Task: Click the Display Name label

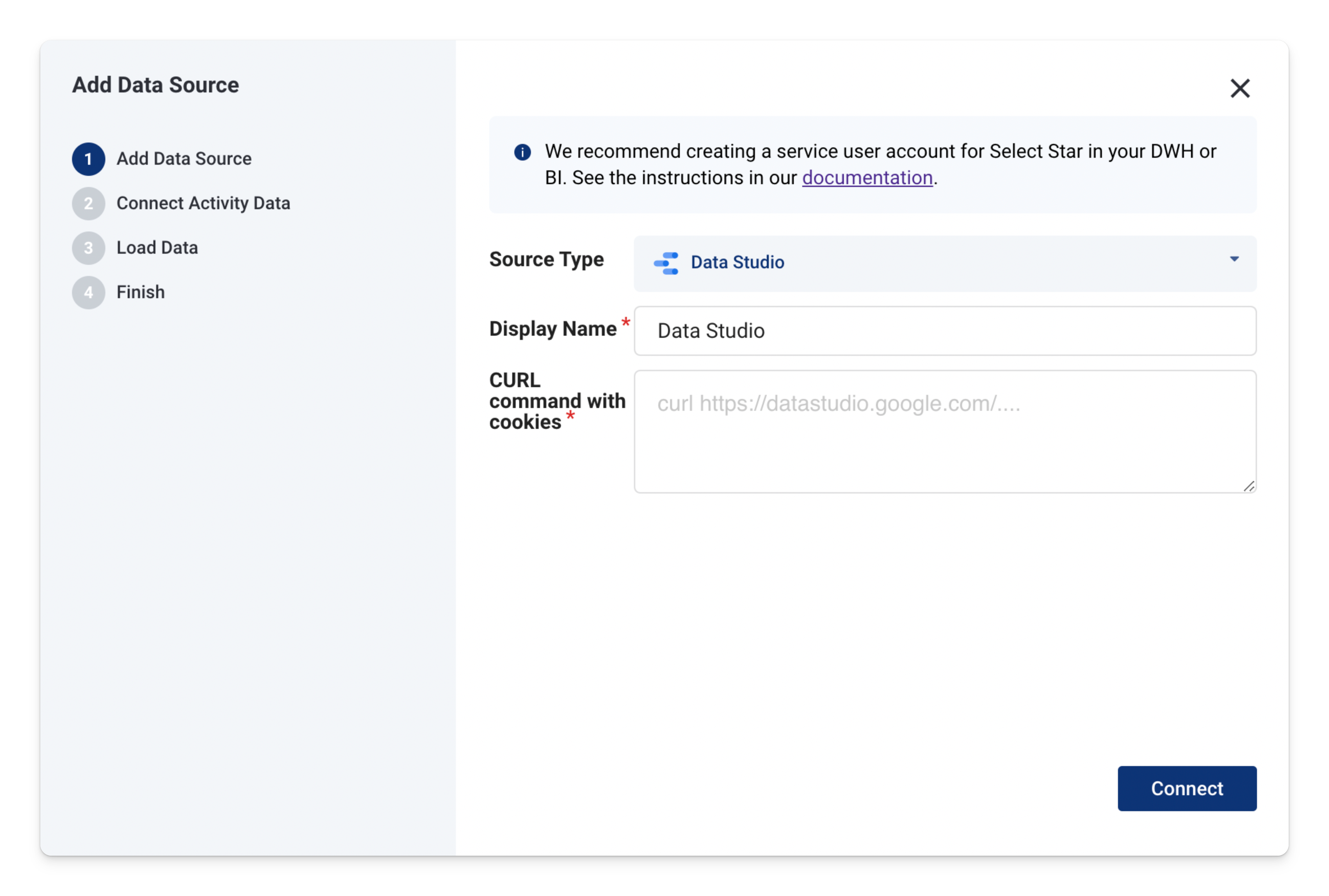Action: (552, 329)
